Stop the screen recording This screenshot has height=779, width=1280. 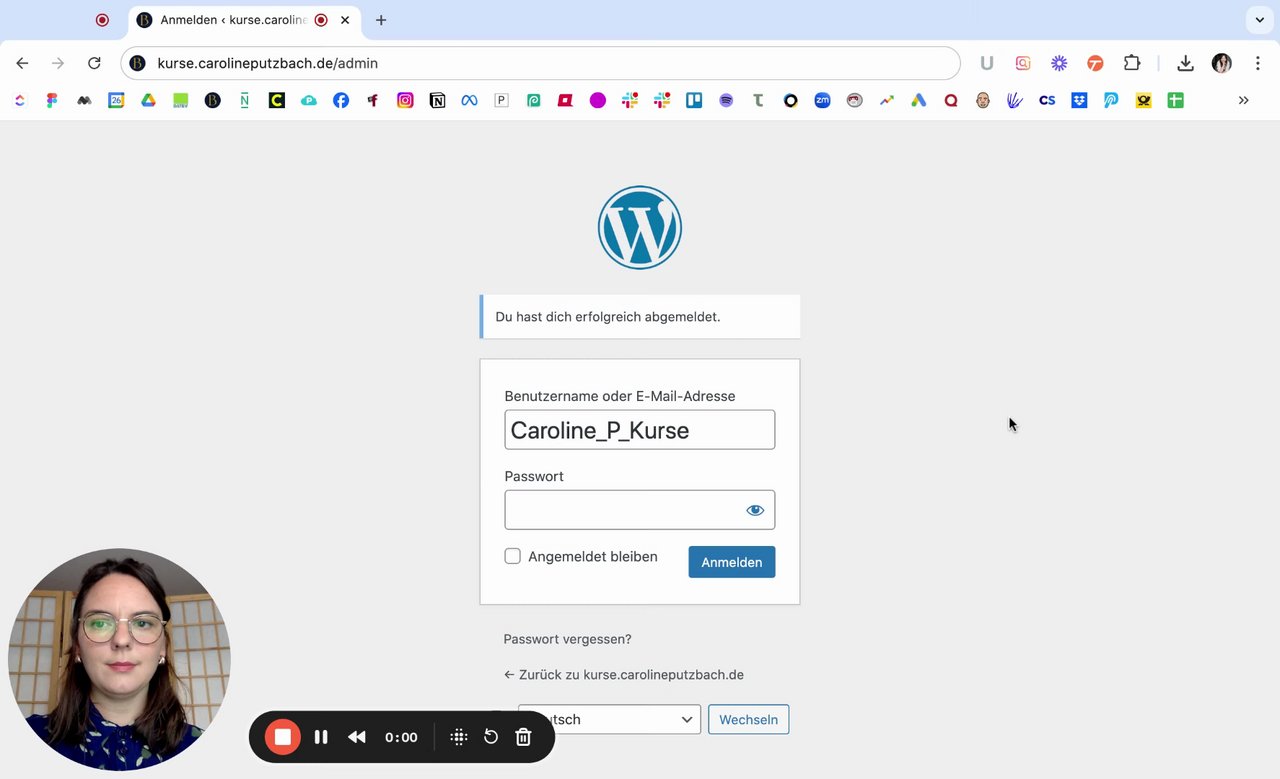[x=283, y=737]
